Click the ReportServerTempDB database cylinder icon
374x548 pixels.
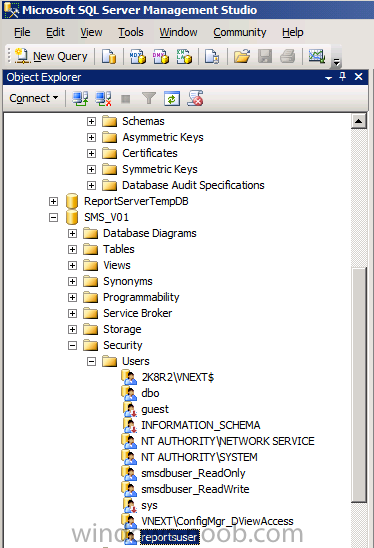click(x=72, y=202)
